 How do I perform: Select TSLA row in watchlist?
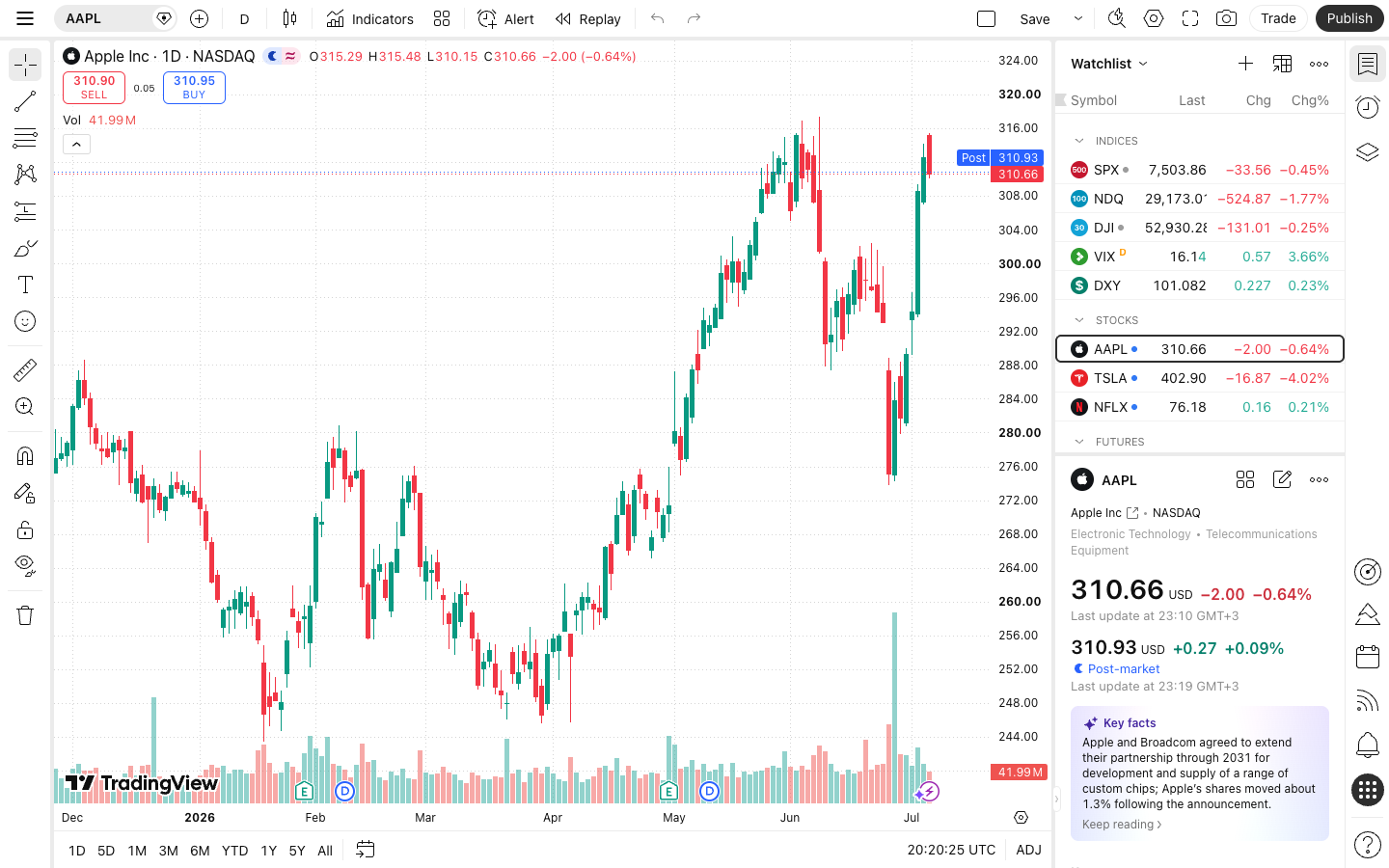[1200, 378]
